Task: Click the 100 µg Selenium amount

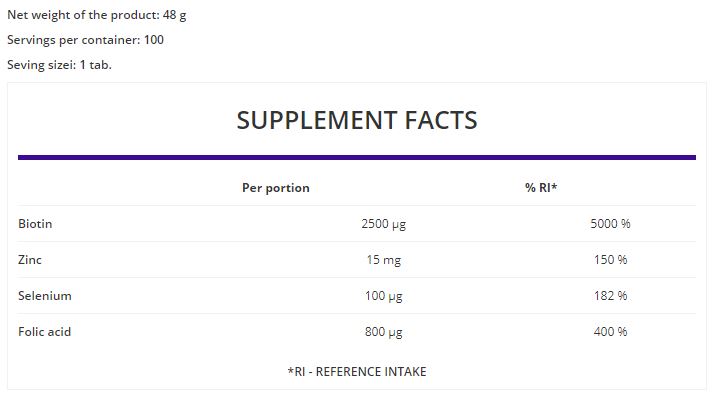Action: 383,296
